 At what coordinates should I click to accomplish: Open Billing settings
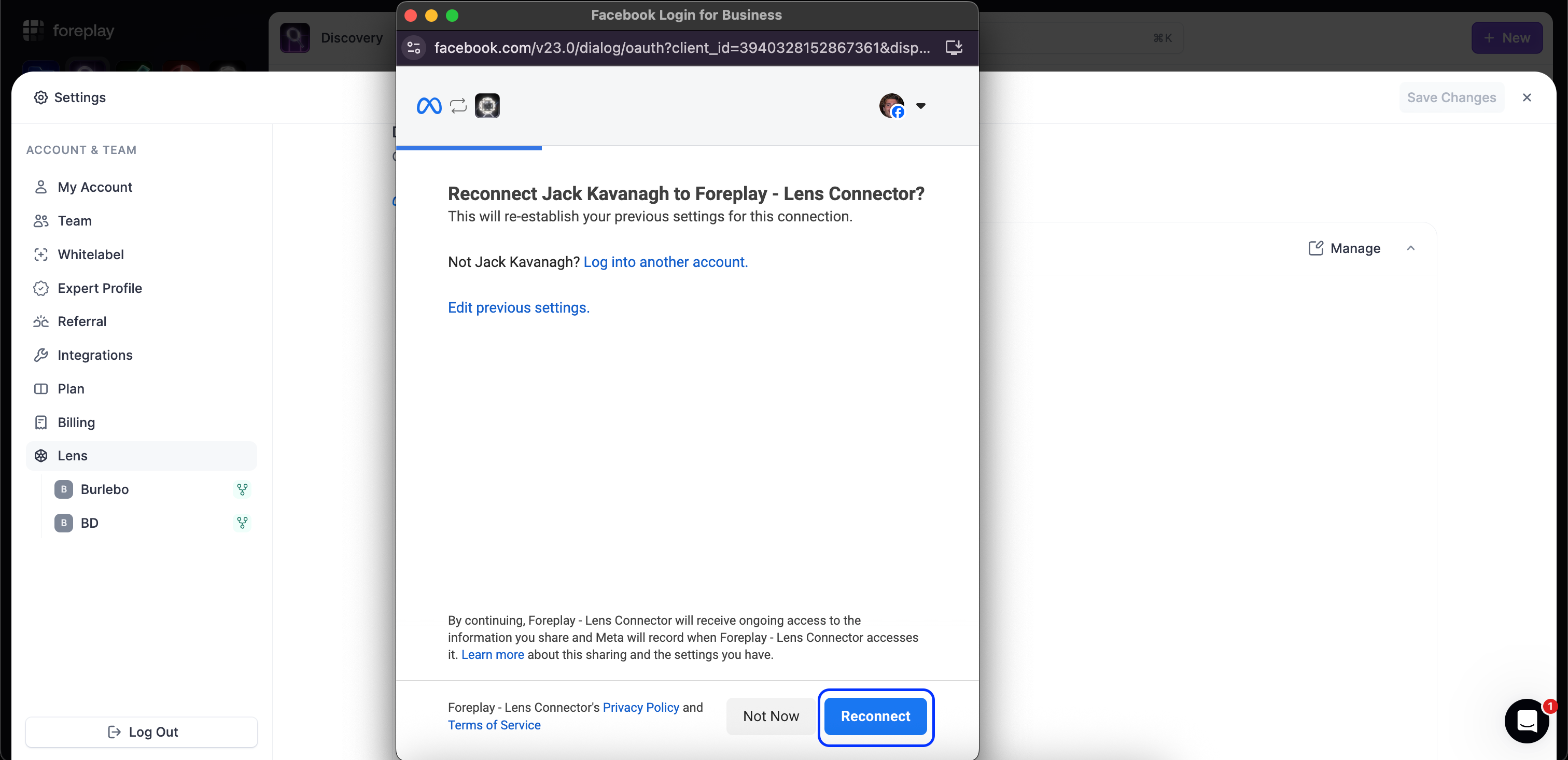141,423
